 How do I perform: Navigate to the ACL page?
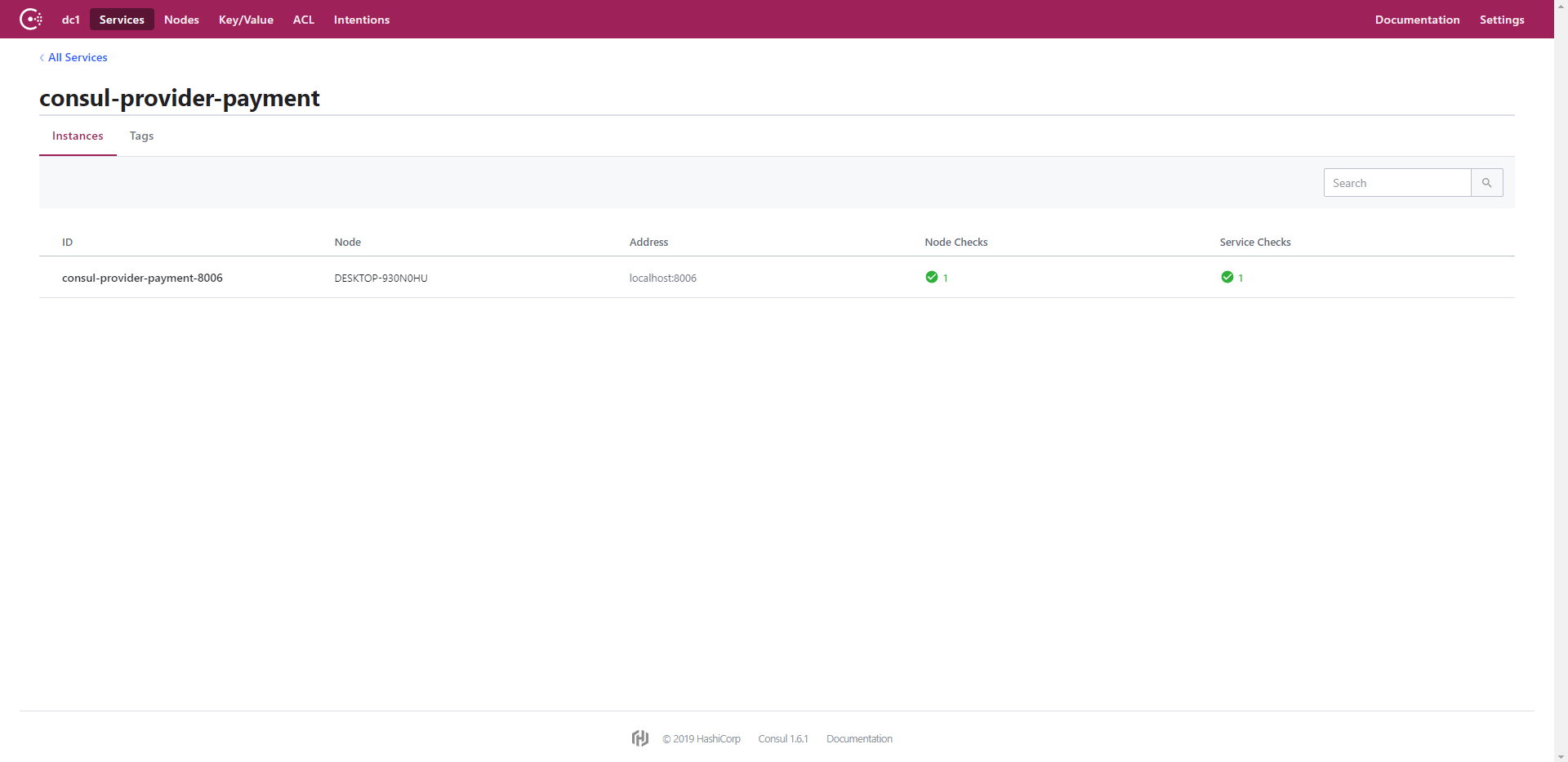pos(304,20)
